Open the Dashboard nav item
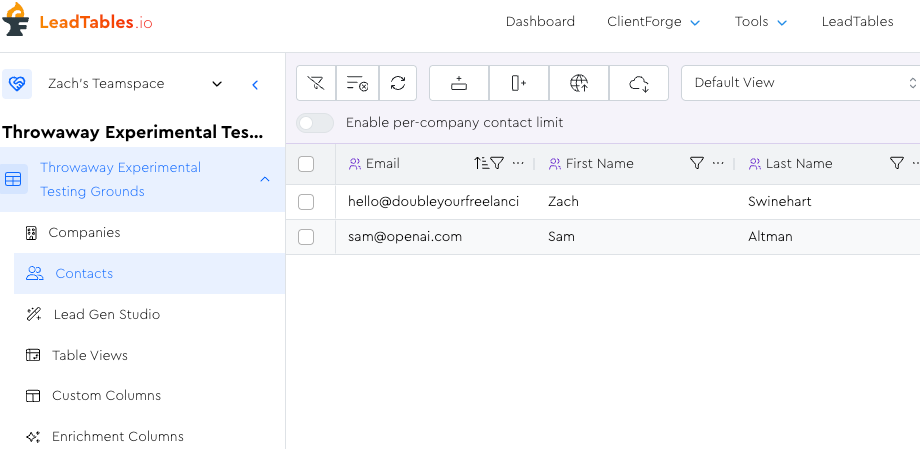This screenshot has height=449, width=920. point(540,22)
